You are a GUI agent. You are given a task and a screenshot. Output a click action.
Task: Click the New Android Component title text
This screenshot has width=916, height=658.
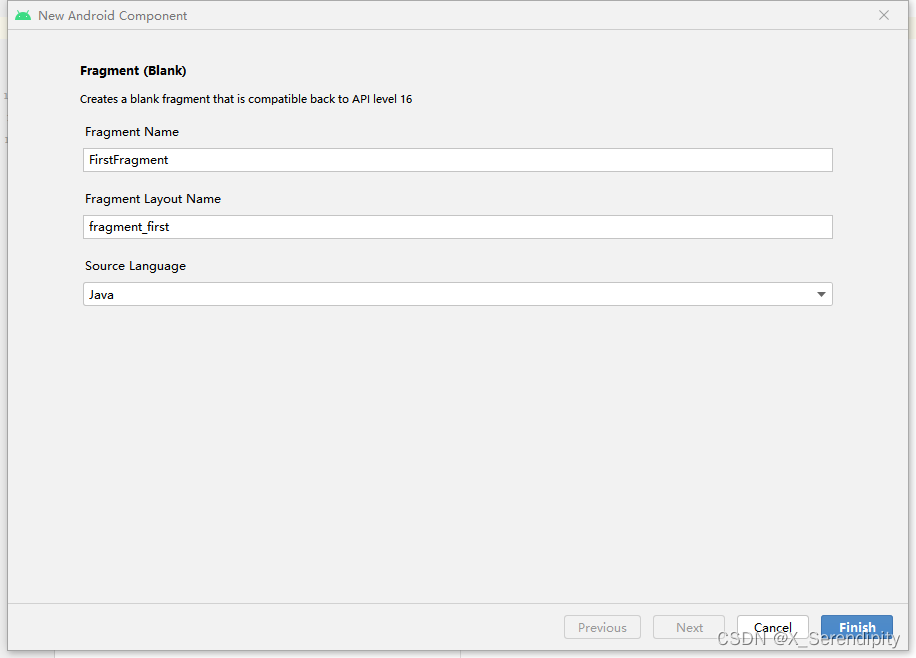[x=113, y=16]
